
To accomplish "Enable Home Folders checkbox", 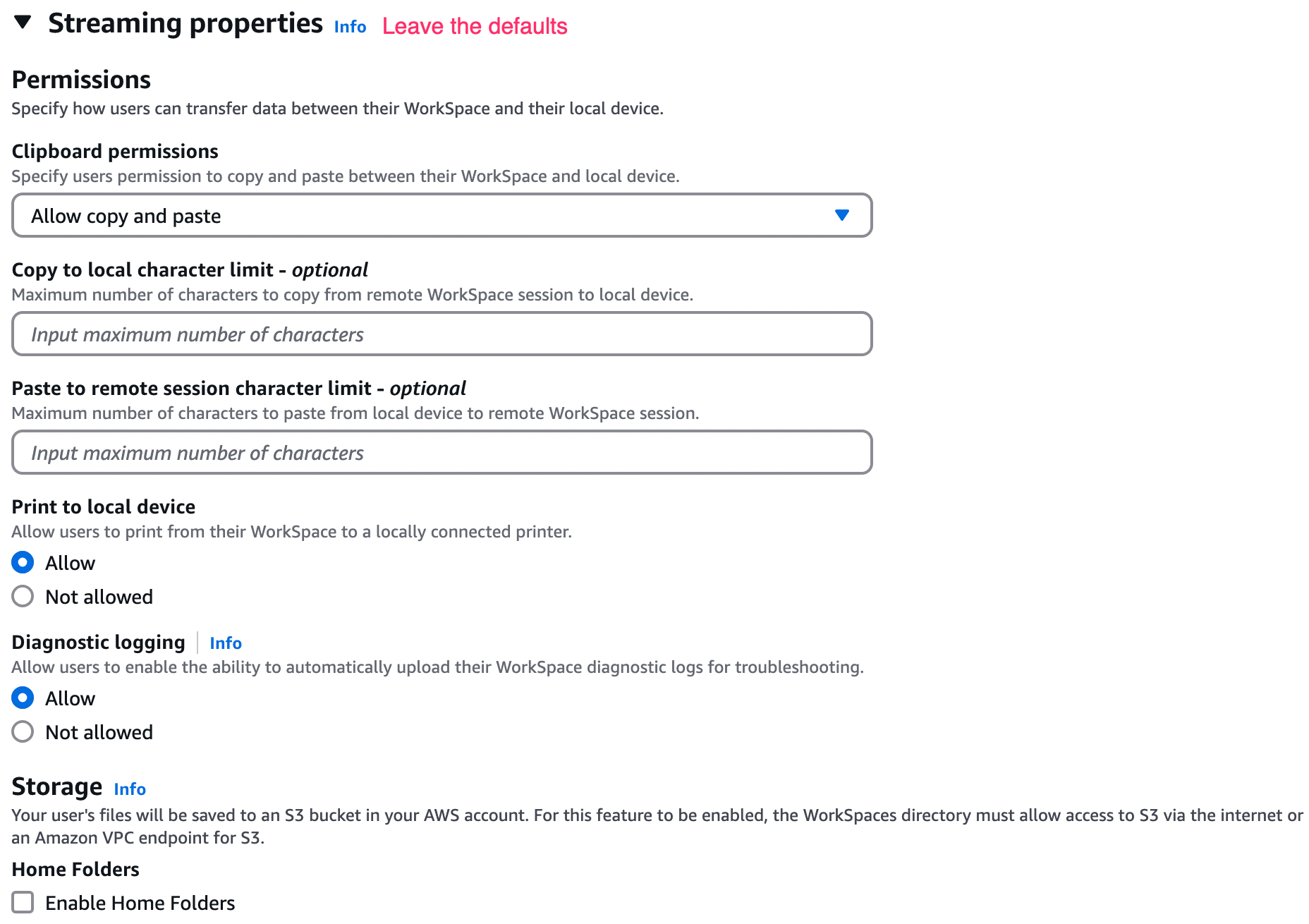I will coord(23,902).
